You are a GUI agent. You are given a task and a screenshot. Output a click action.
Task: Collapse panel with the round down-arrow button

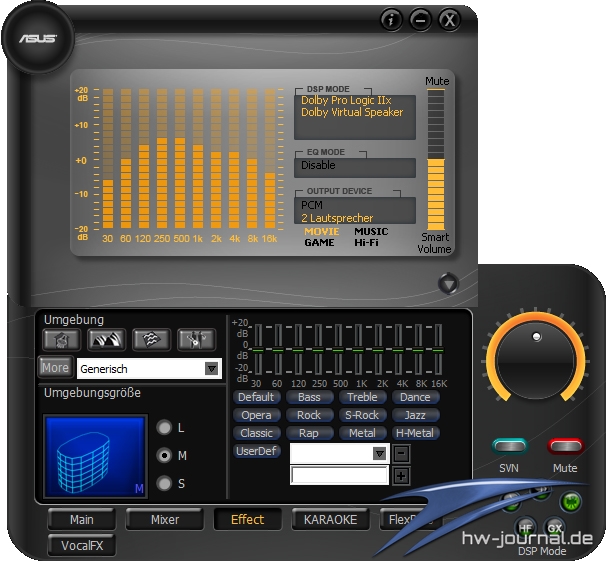[448, 284]
